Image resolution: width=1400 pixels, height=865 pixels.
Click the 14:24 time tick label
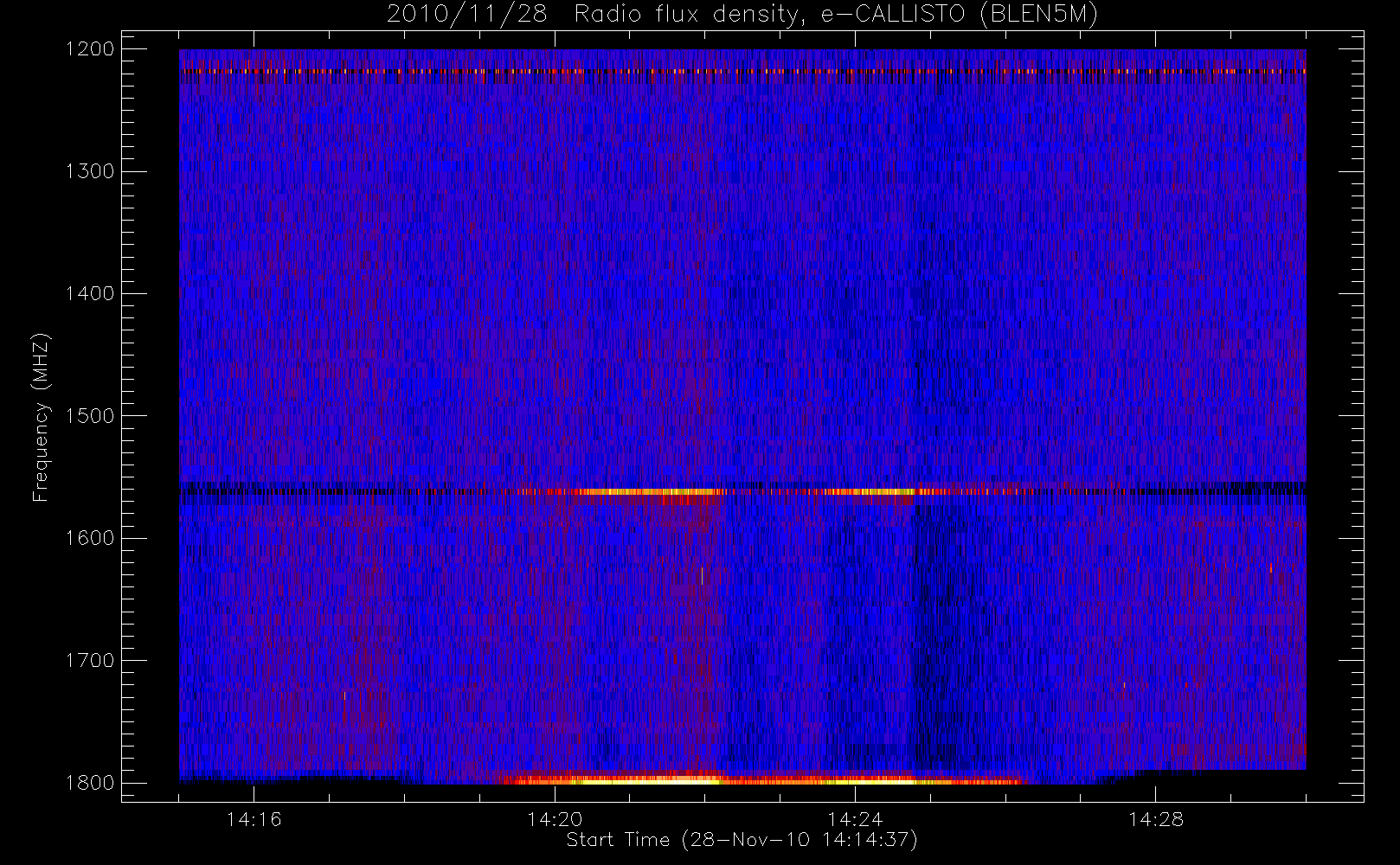click(x=855, y=818)
